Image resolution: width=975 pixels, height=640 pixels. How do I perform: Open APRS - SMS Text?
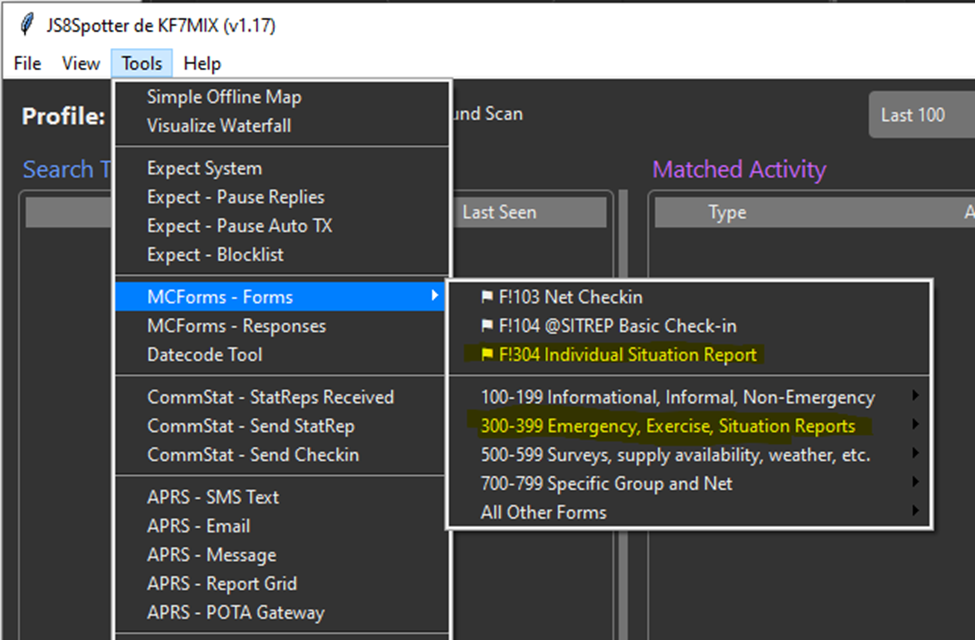tap(282, 497)
